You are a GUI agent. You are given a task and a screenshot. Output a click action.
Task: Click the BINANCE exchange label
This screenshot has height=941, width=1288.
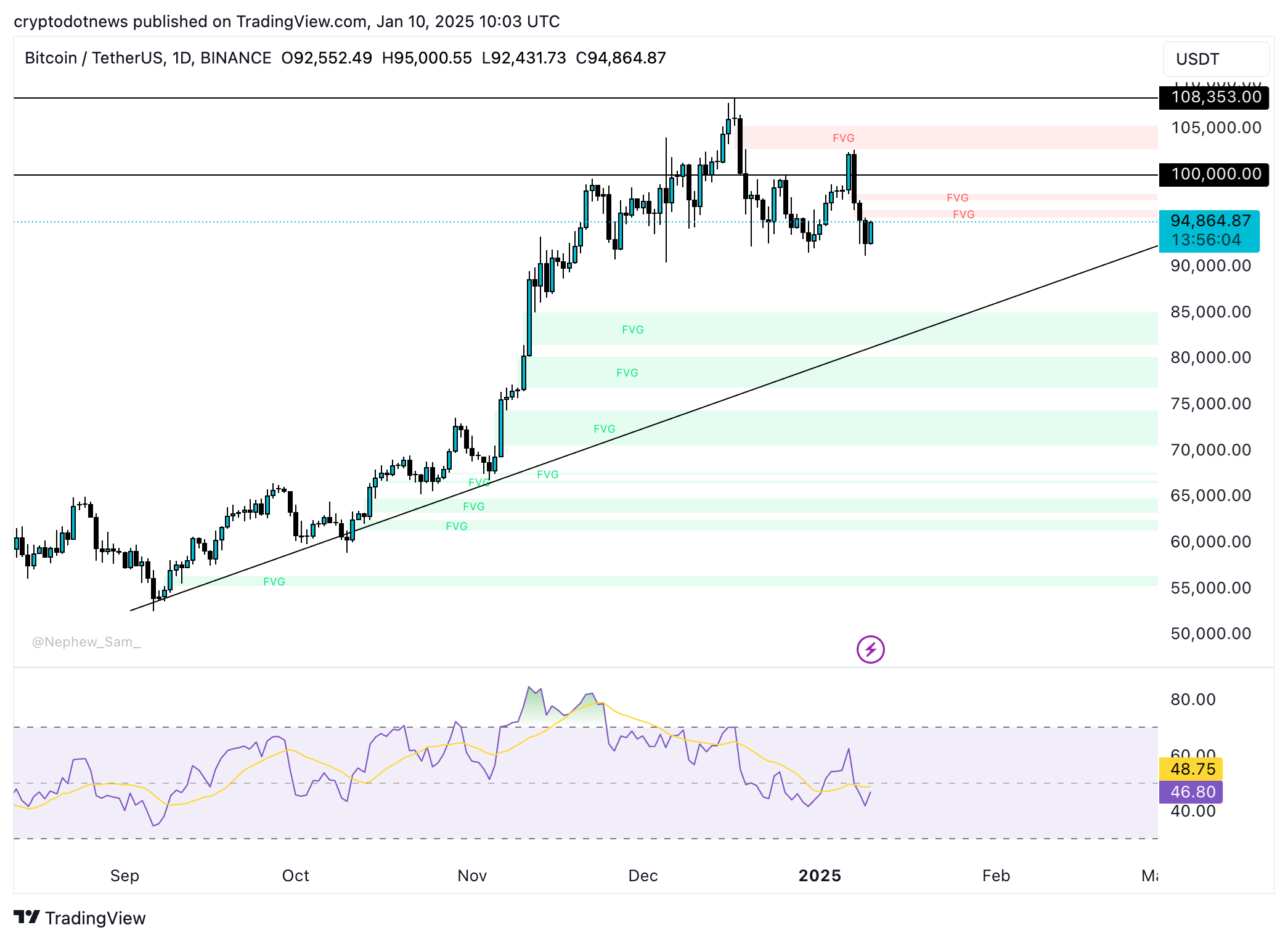[235, 57]
